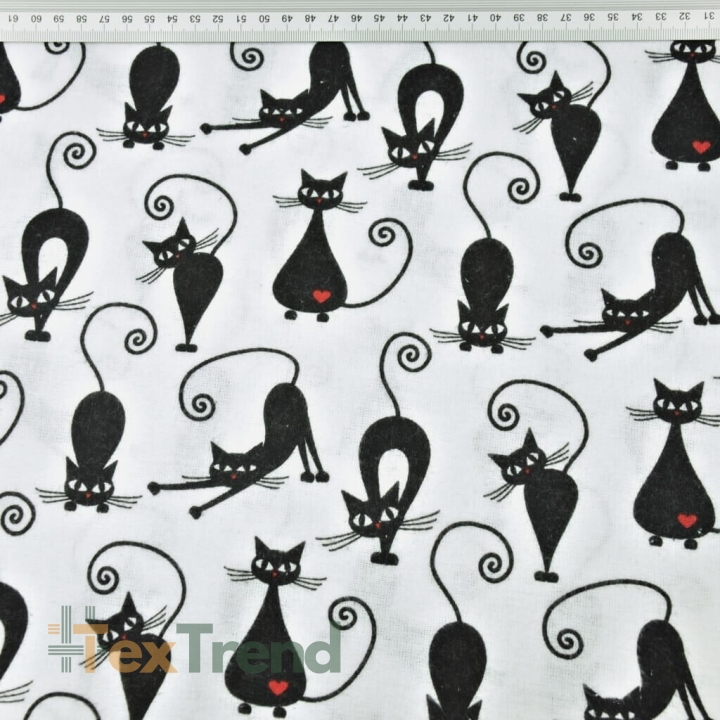This screenshot has width=720, height=720.
Task: Click the number 31 at the ruler's right end
Action: pos(706,17)
